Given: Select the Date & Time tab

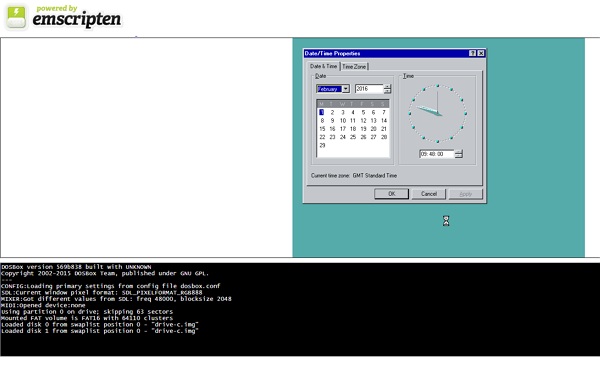Looking at the screenshot, I should click(324, 66).
